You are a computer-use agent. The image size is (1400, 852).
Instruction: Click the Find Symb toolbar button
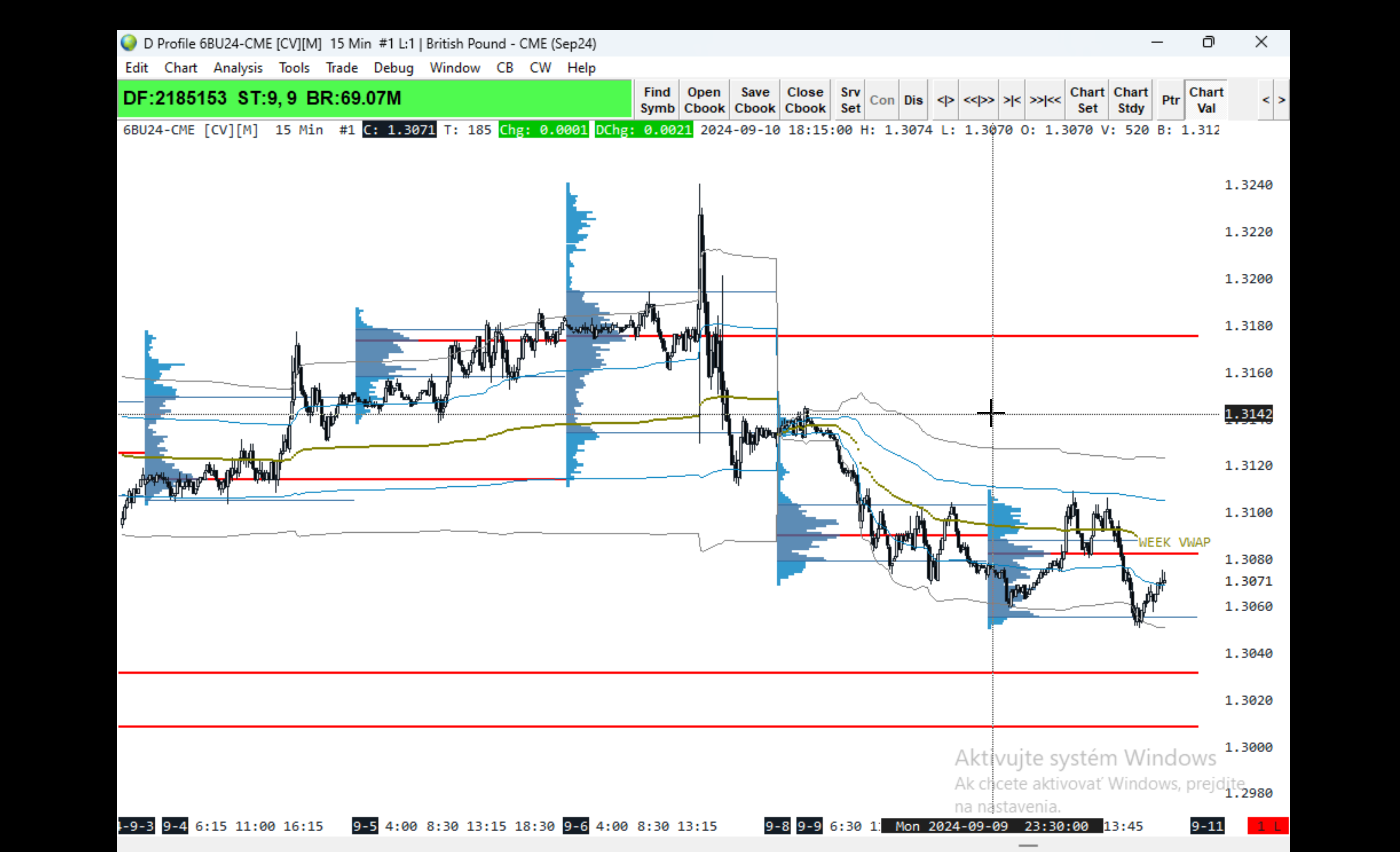click(x=657, y=100)
